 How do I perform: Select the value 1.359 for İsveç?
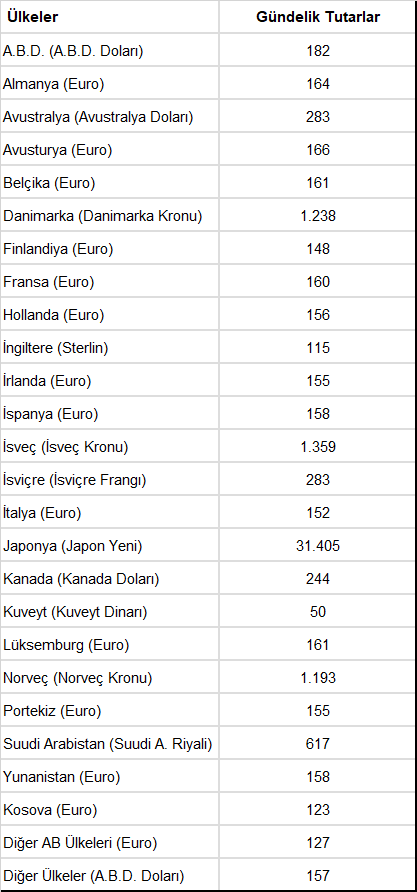318,447
